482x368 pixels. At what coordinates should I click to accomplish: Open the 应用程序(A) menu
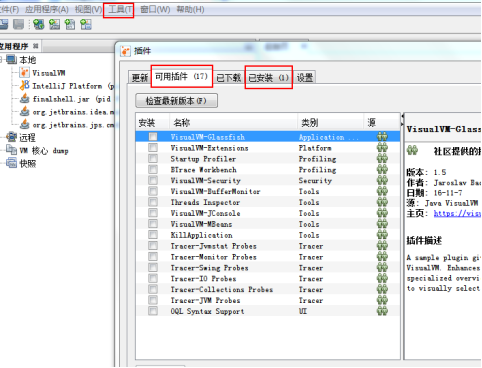coord(47,9)
